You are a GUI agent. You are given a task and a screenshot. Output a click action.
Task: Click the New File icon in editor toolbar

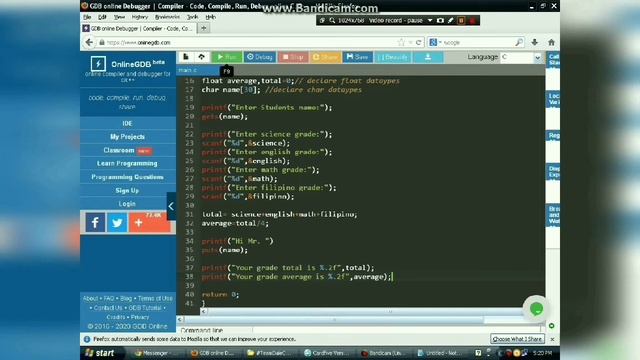(x=186, y=57)
